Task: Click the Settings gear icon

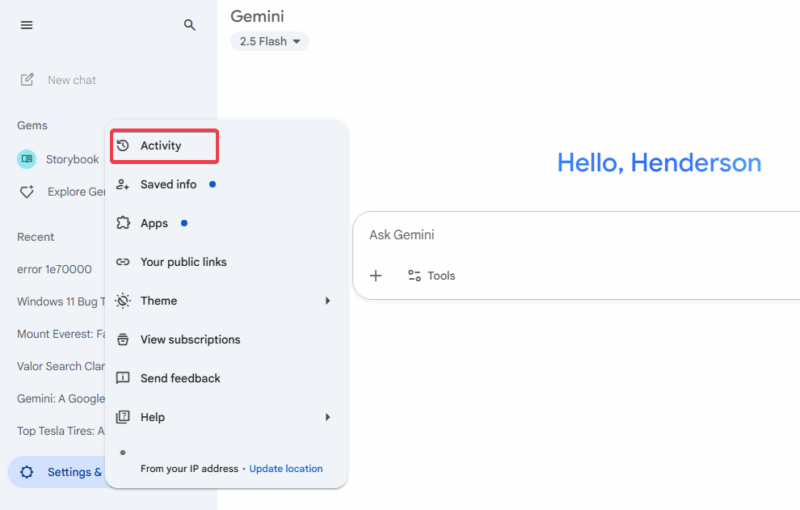Action: [27, 472]
